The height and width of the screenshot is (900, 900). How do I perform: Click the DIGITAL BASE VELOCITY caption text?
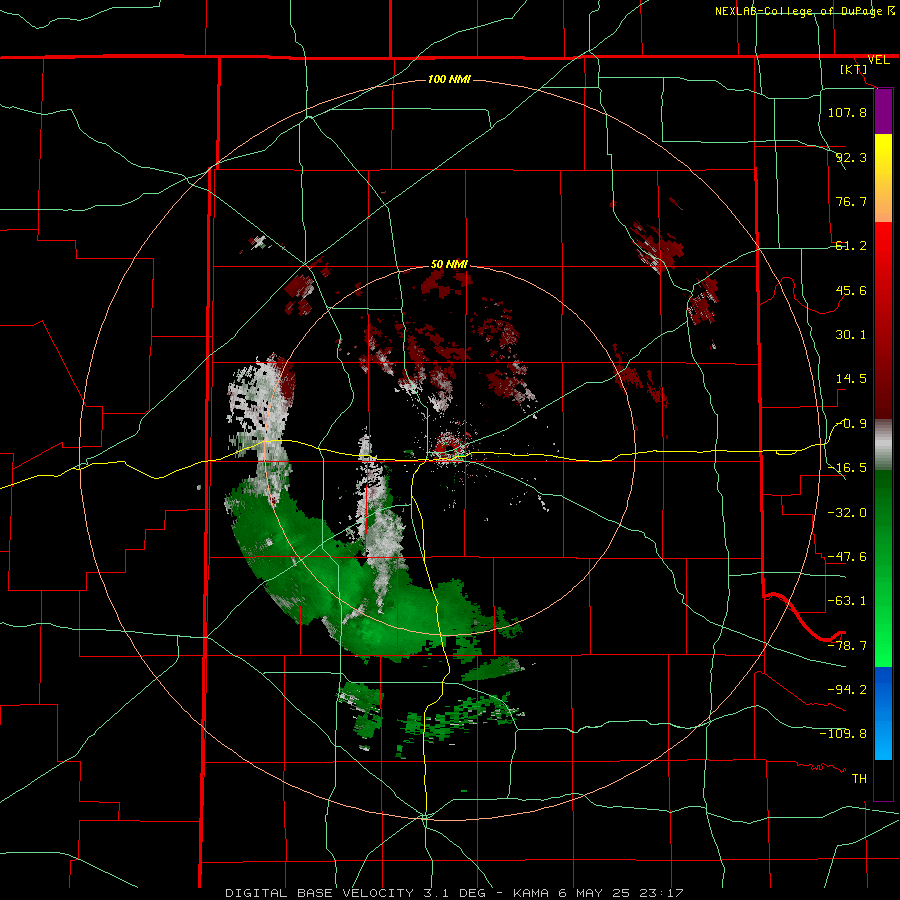[455, 893]
